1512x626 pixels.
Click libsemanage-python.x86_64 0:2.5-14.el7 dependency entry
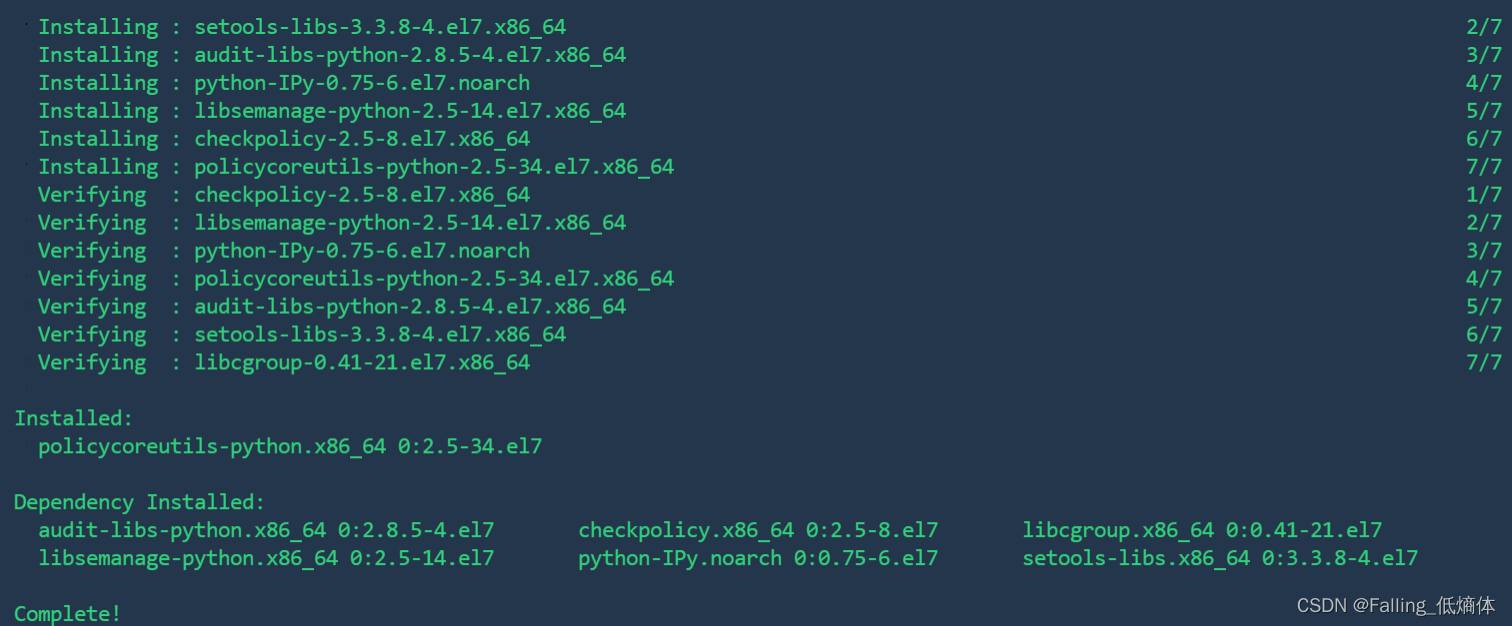click(x=266, y=558)
